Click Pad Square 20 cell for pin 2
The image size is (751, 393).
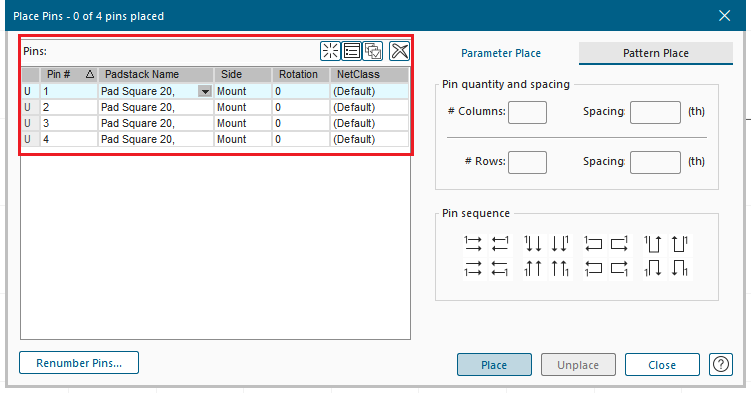[x=156, y=107]
